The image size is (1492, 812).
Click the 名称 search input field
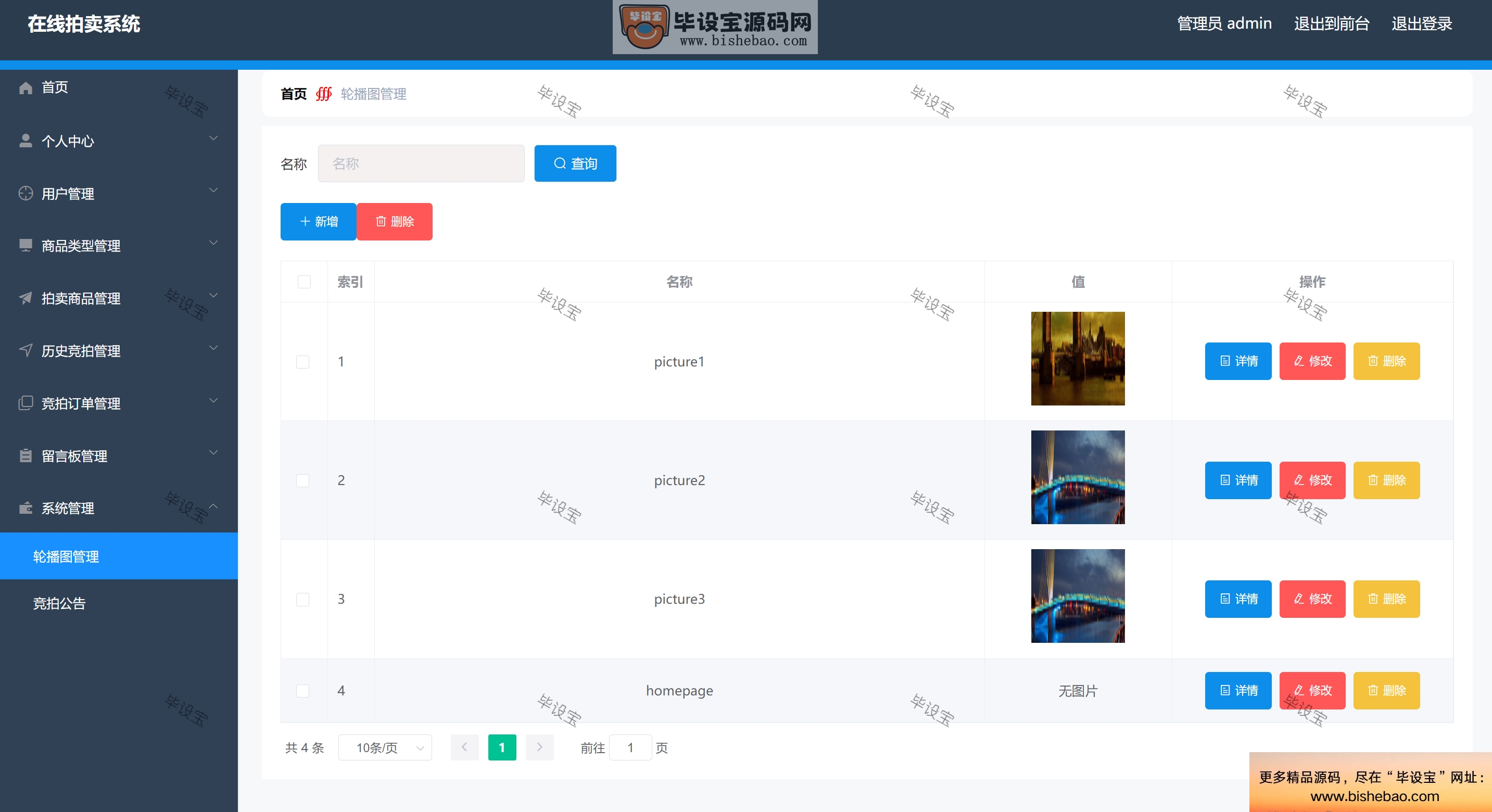tap(421, 164)
